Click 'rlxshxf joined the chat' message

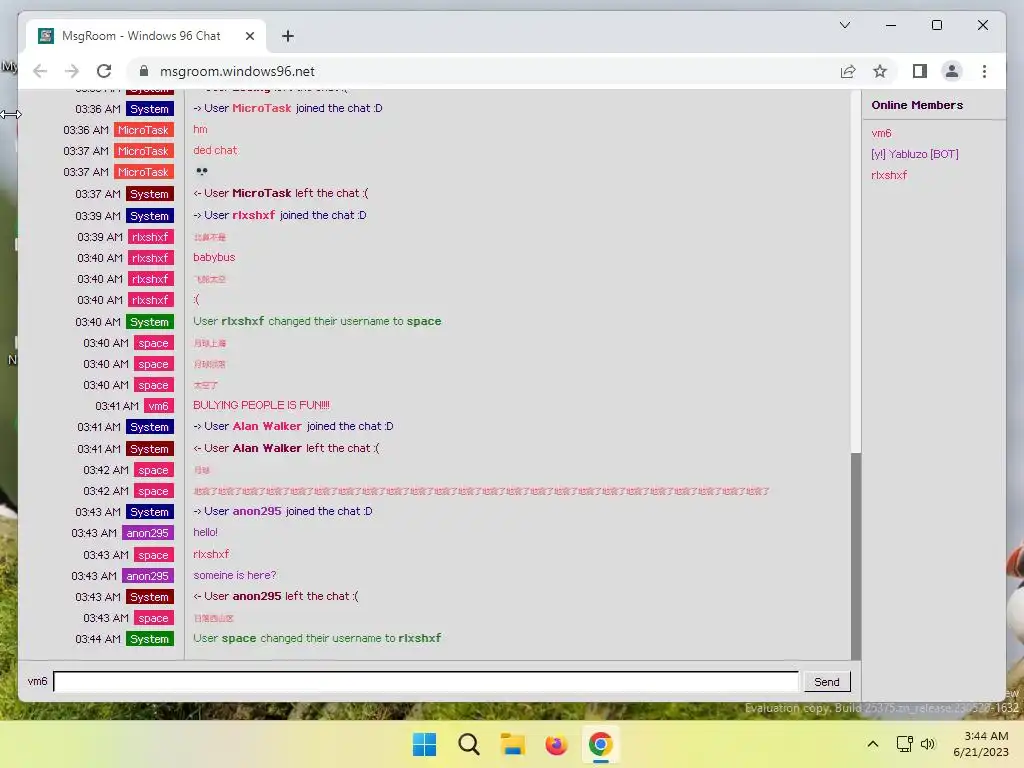click(280, 215)
